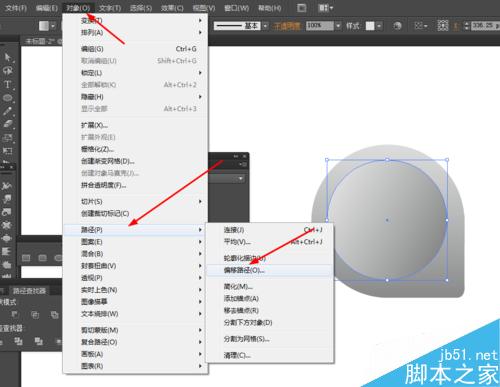The width and height of the screenshot is (500, 387).
Task: Open fill swatch dropdown arrow in control bar
Action: pos(53,26)
